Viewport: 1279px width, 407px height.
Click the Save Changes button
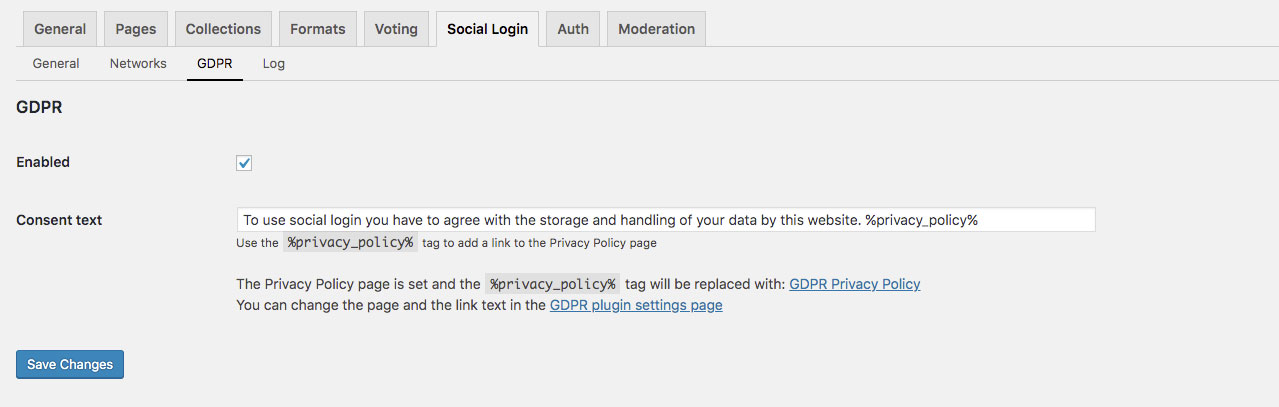[70, 364]
